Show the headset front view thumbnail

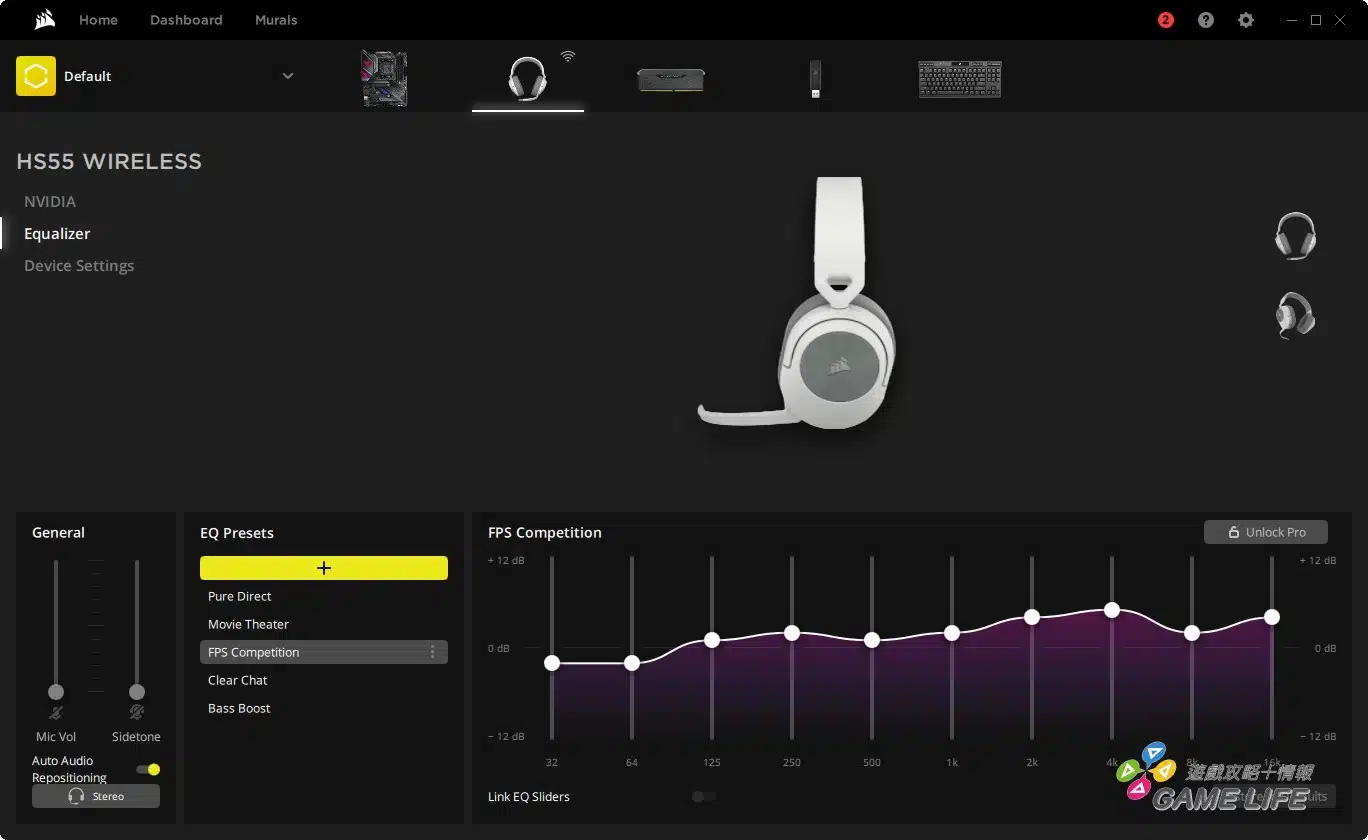point(1295,236)
